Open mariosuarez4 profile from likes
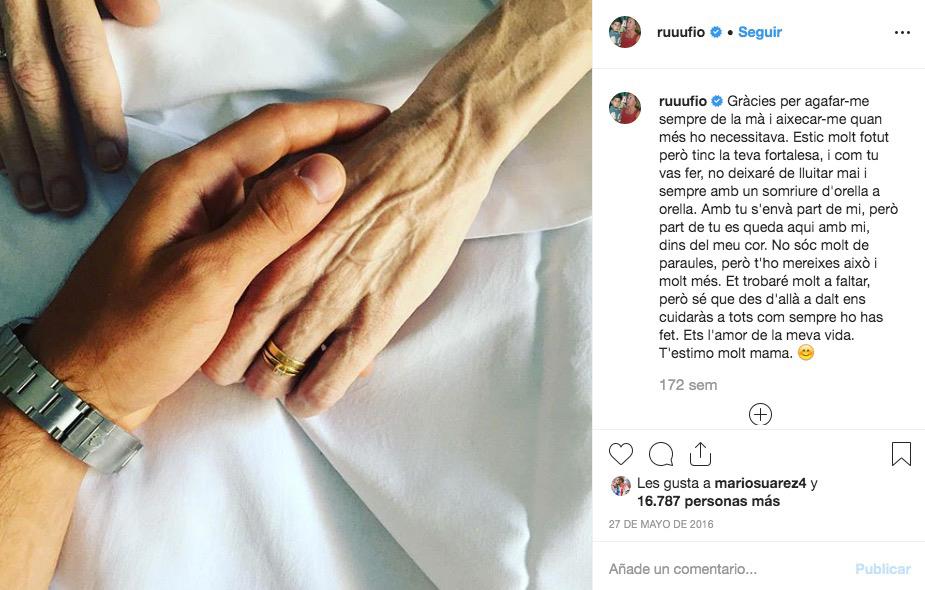 (x=760, y=483)
